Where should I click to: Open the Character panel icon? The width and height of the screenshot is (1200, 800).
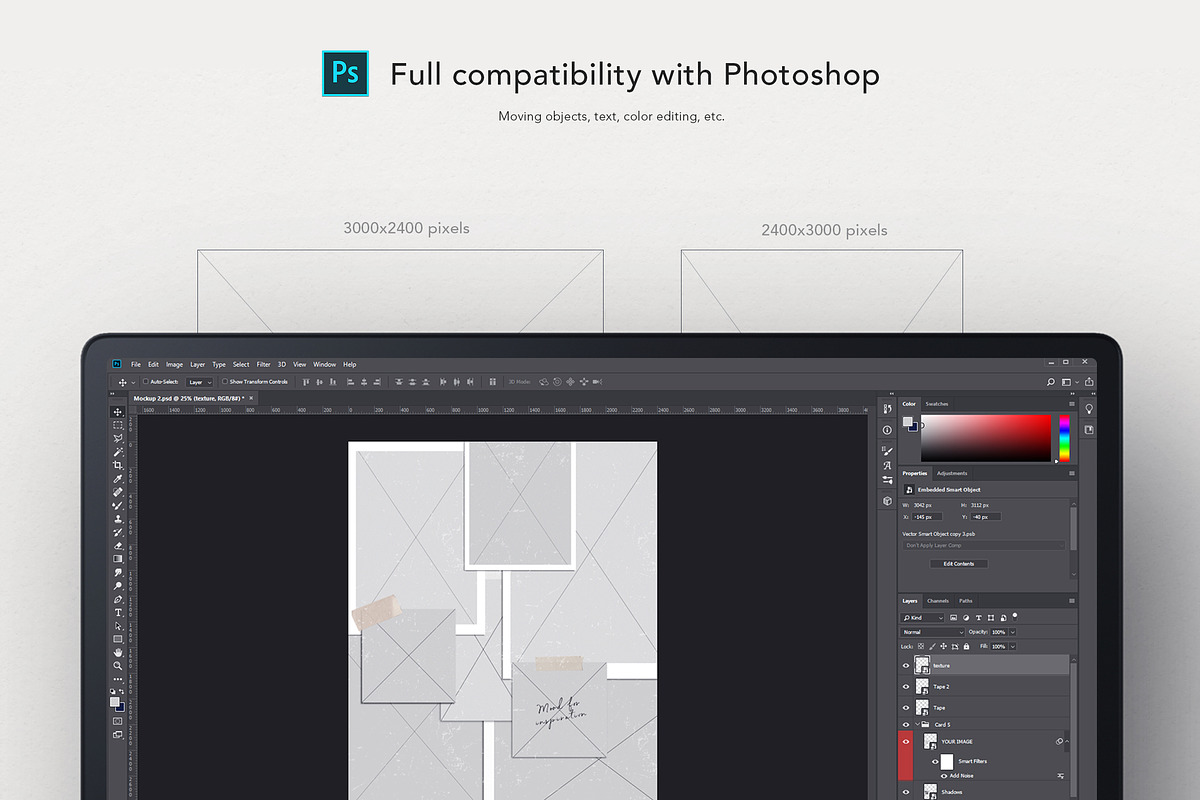click(887, 465)
